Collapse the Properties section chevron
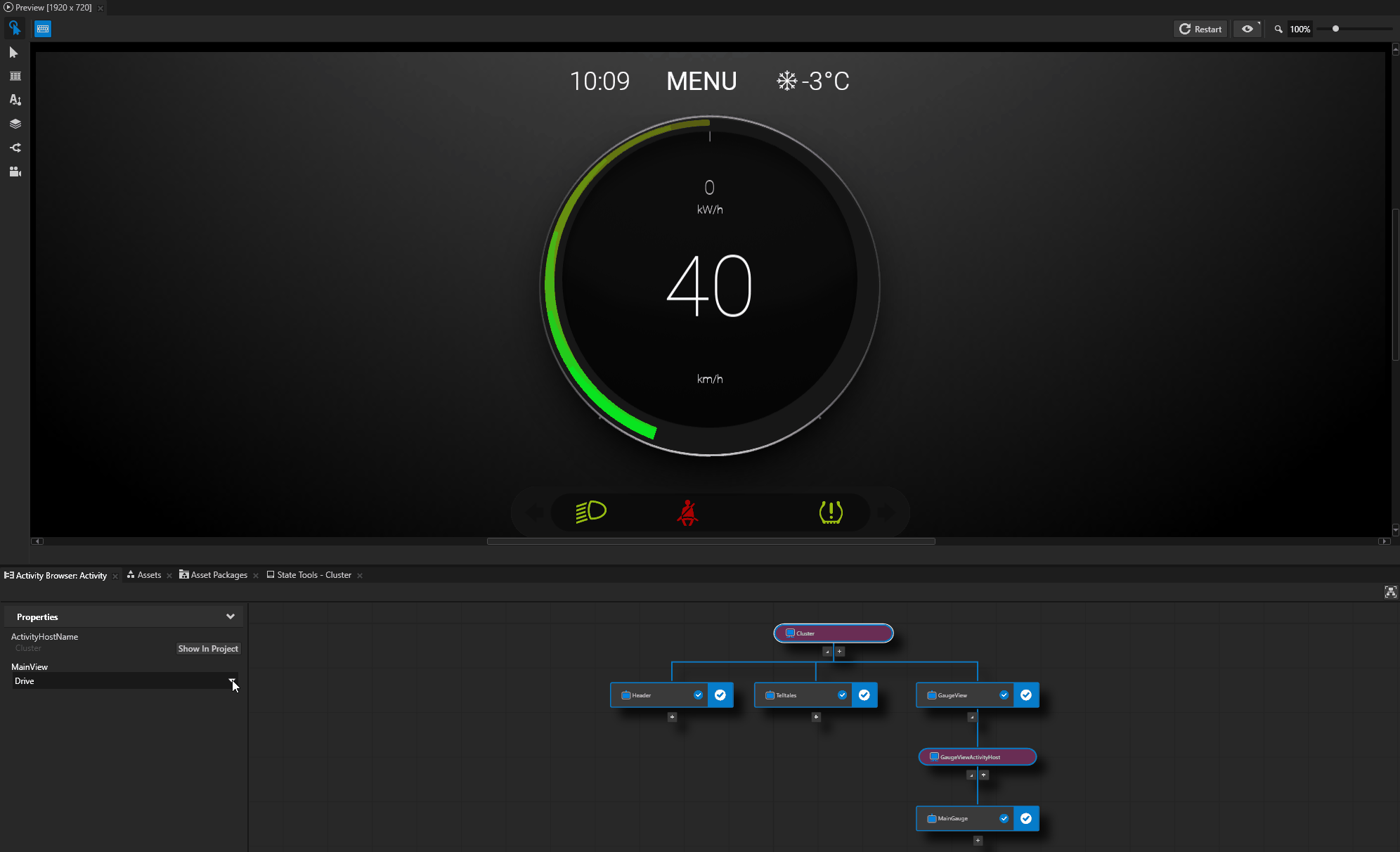 230,617
